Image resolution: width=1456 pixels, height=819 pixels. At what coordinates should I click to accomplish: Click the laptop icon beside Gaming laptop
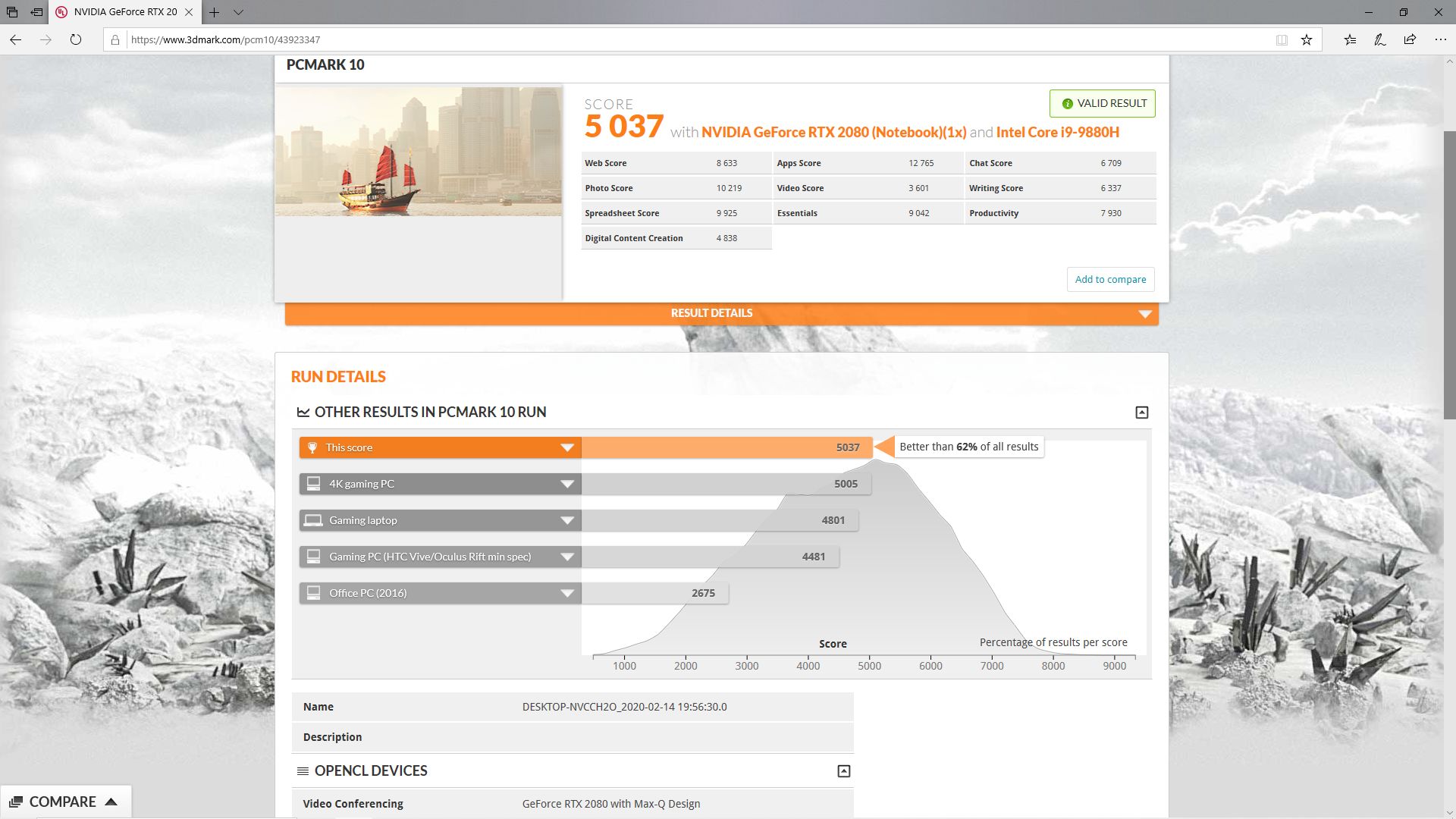[313, 520]
